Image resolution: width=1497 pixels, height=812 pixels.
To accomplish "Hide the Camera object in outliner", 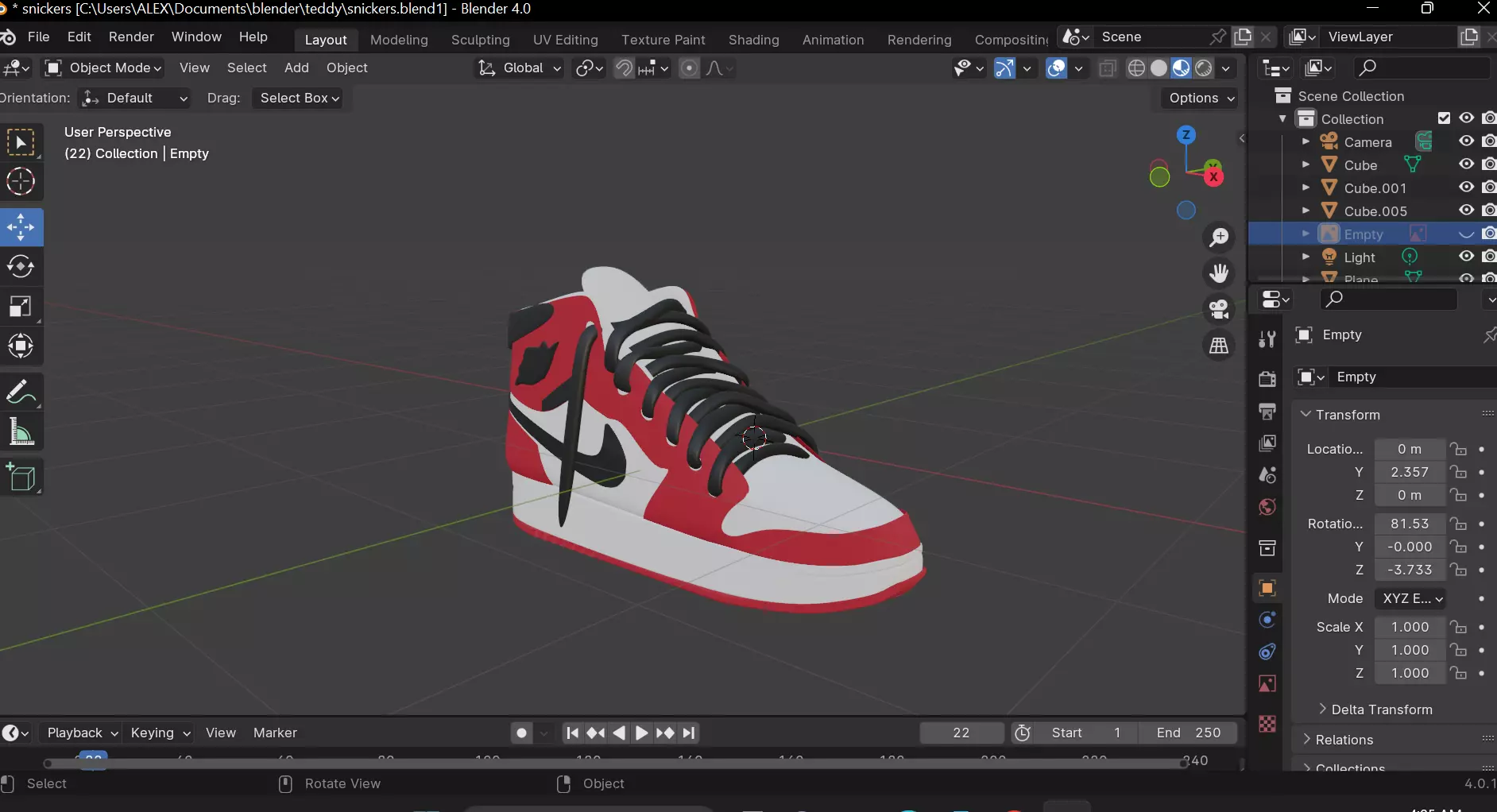I will 1467,141.
